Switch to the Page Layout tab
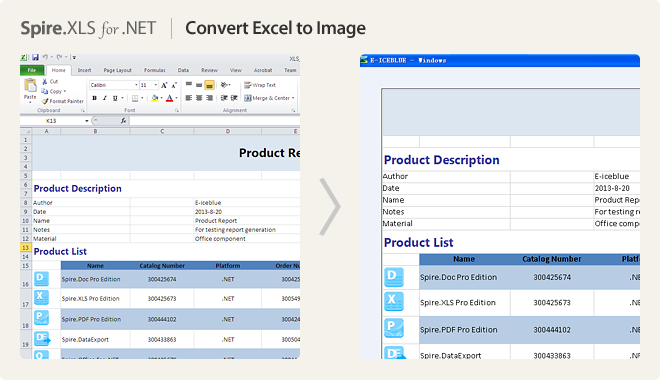Viewport: 660px width, 380px height. coord(117,70)
